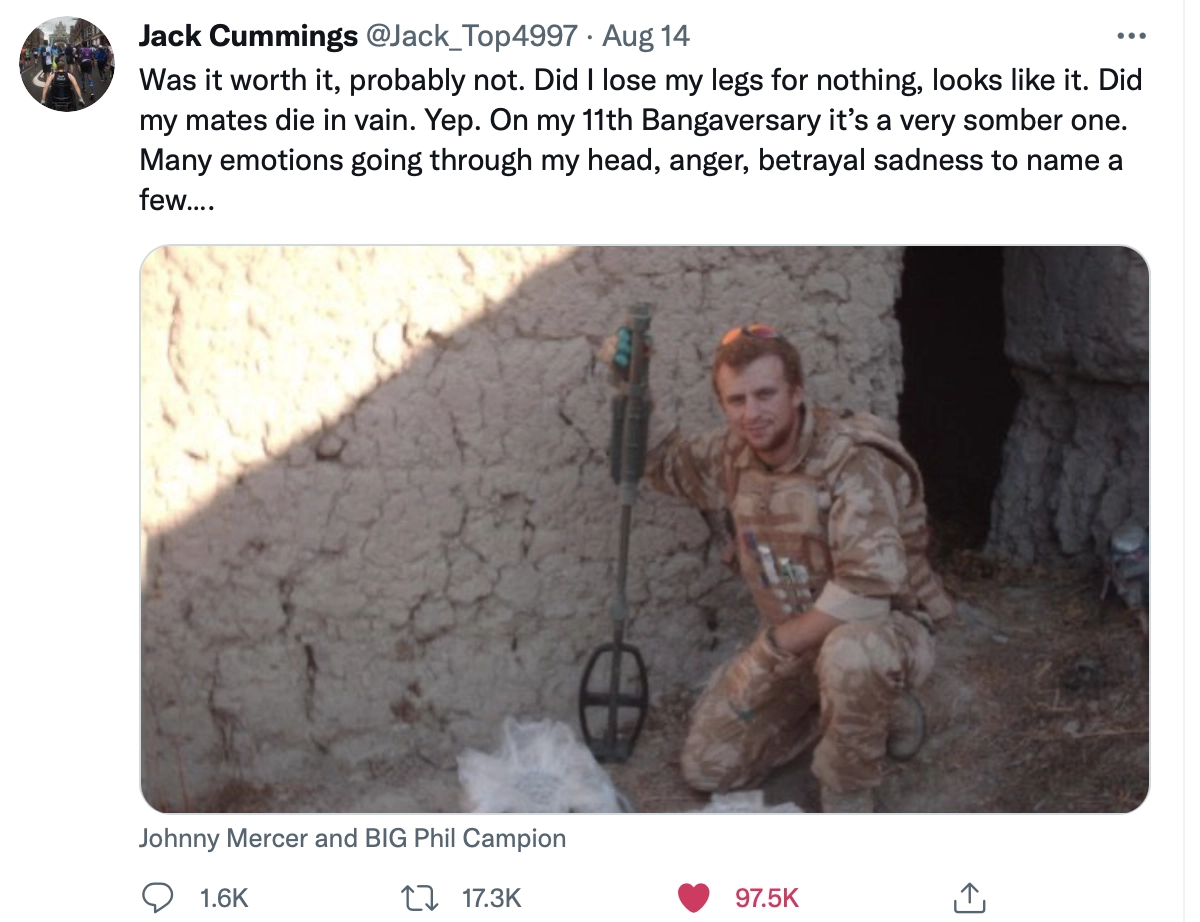Unlike the tweet via red heart
The width and height of the screenshot is (1200, 922).
click(693, 897)
